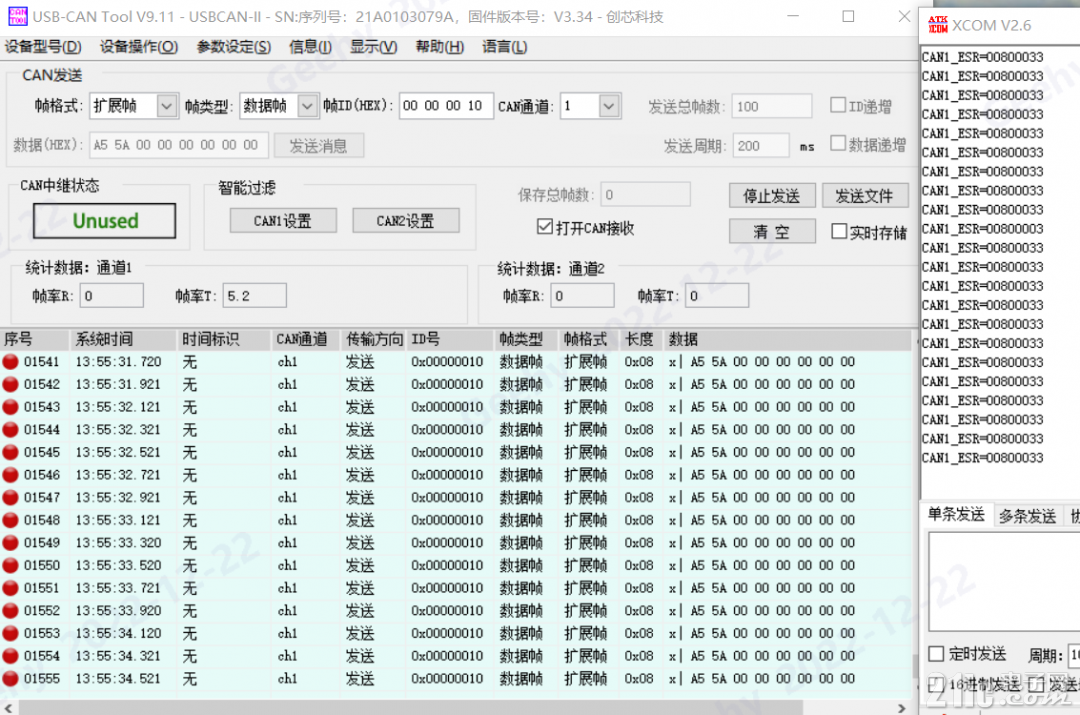
Task: Enable the ID递增 checkbox
Action: point(838,105)
